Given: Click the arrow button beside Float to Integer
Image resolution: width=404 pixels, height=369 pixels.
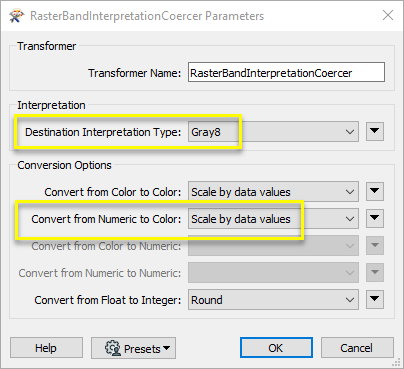Looking at the screenshot, I should 375,299.
